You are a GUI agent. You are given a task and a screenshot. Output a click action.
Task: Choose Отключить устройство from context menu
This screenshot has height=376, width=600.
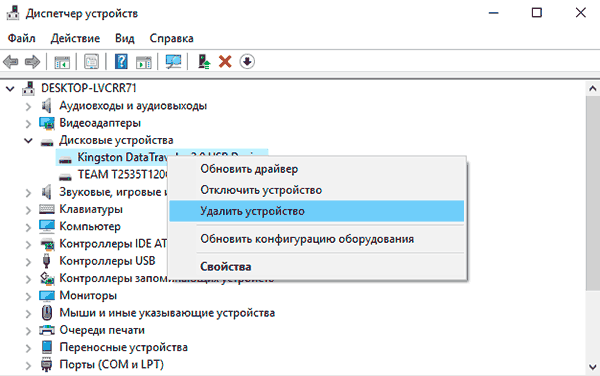pyautogui.click(x=317, y=190)
